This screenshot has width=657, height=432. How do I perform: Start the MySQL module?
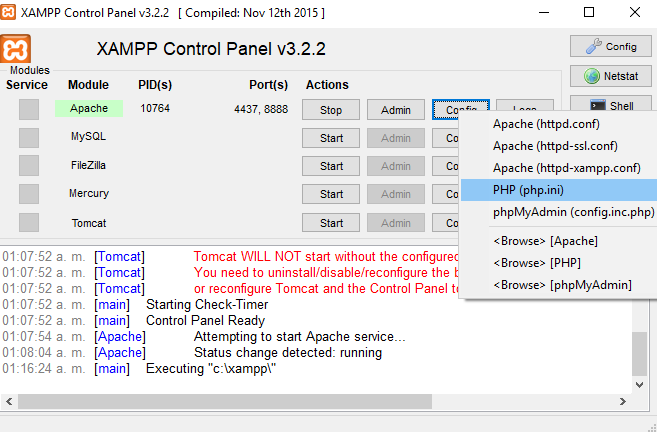[x=331, y=138]
